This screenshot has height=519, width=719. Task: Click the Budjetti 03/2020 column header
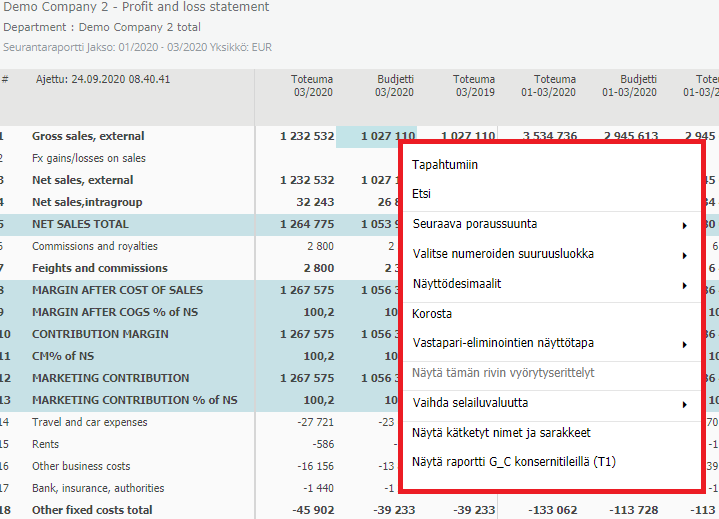point(394,86)
